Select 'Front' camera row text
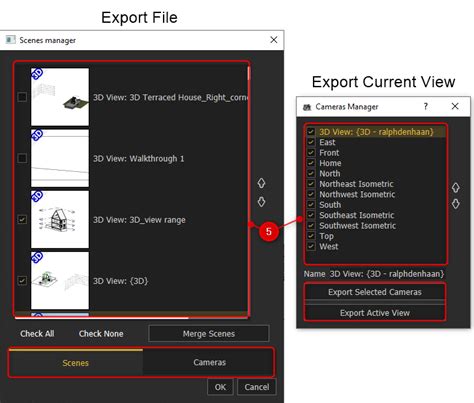 [x=329, y=153]
